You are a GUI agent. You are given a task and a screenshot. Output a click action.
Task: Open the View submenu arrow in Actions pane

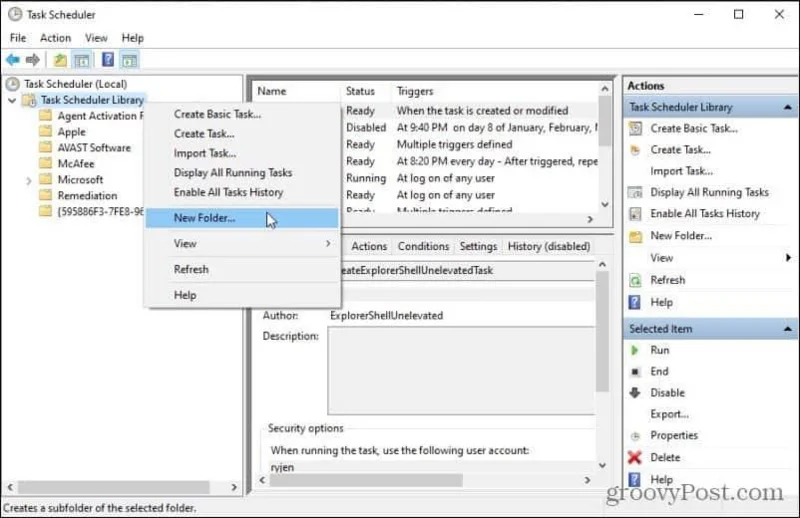pyautogui.click(x=788, y=258)
